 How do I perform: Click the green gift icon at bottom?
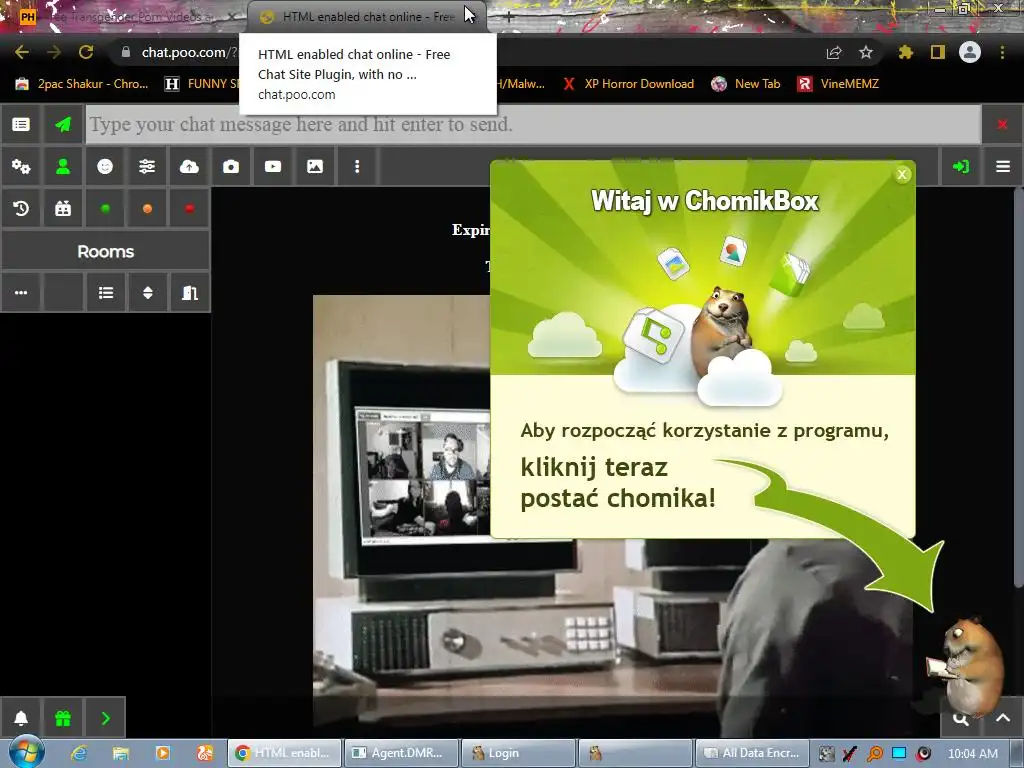[x=63, y=718]
